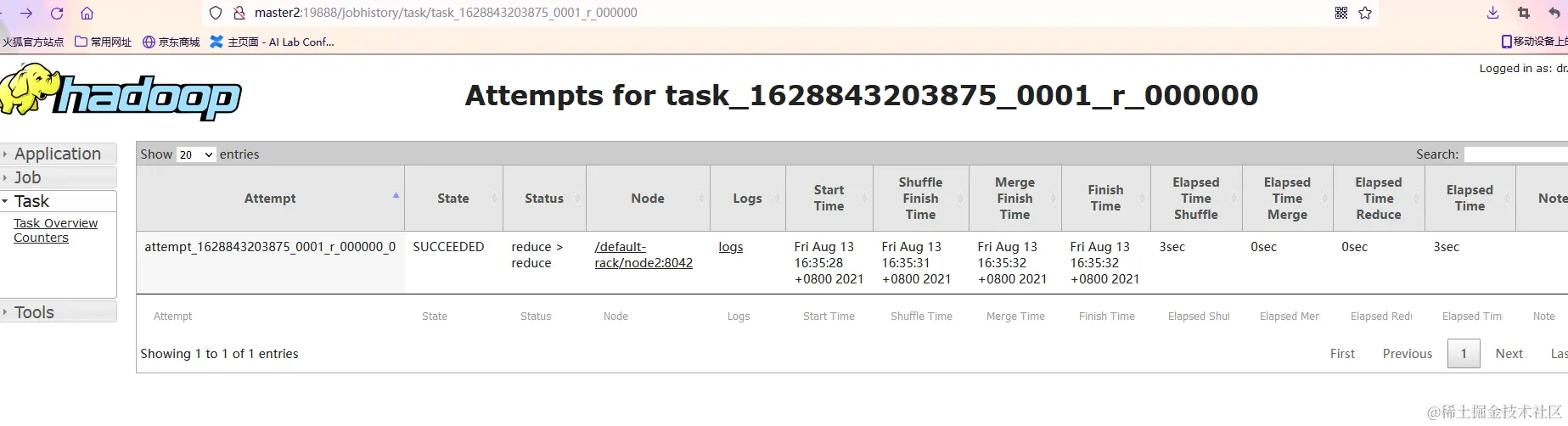Sort by Elapsed Time Reduce column
The height and width of the screenshot is (426, 1568).
tap(1379, 199)
